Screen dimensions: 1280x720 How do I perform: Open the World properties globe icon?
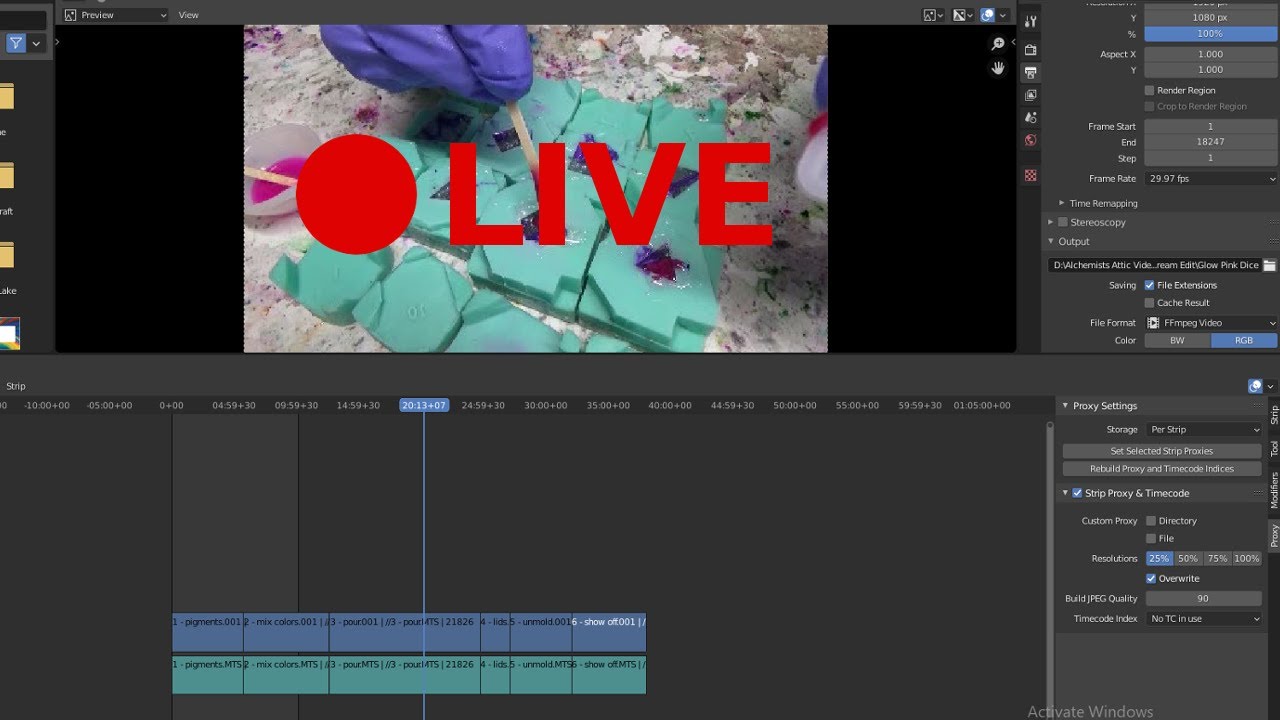1031,140
